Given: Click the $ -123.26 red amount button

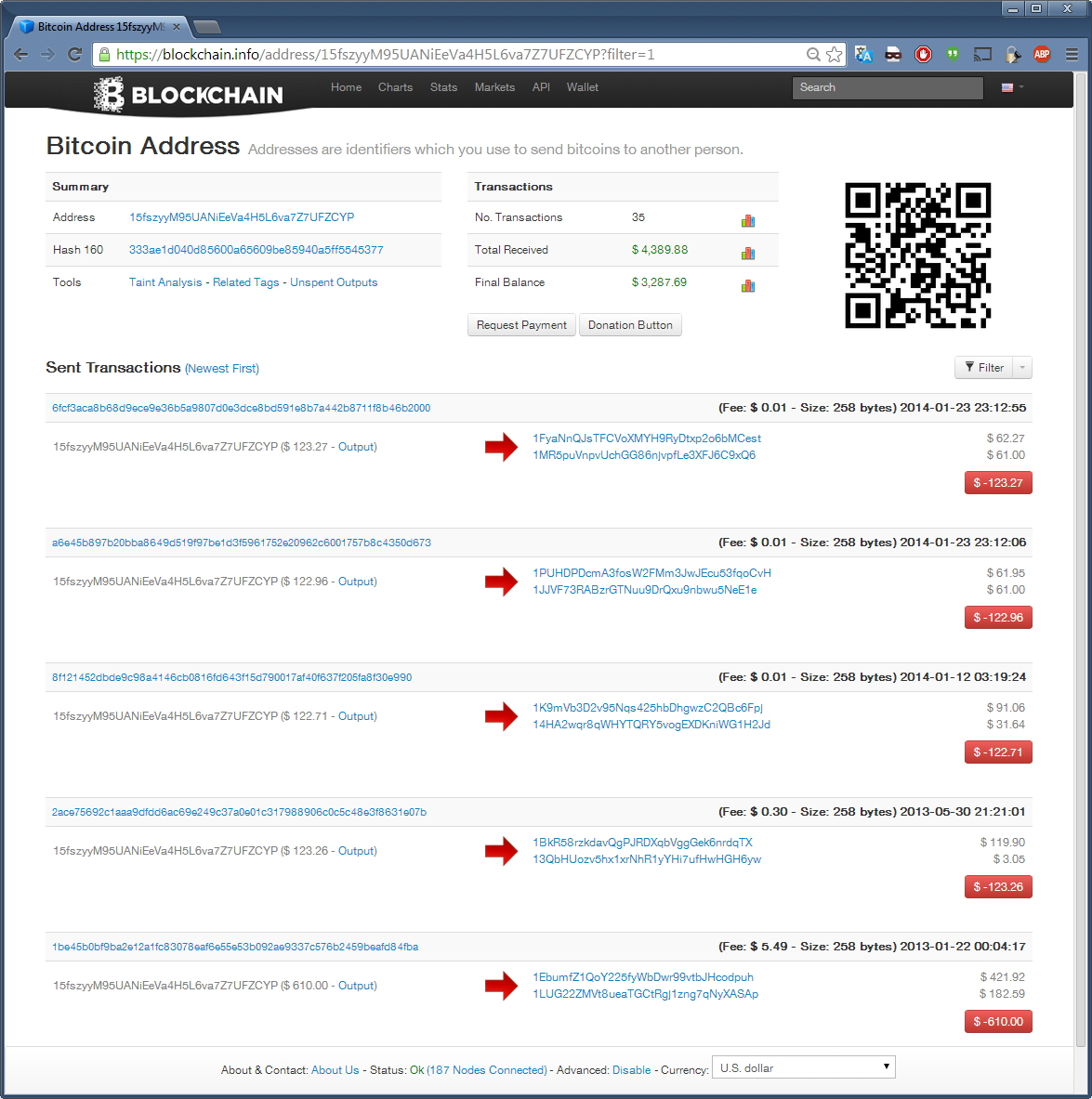Looking at the screenshot, I should (998, 886).
